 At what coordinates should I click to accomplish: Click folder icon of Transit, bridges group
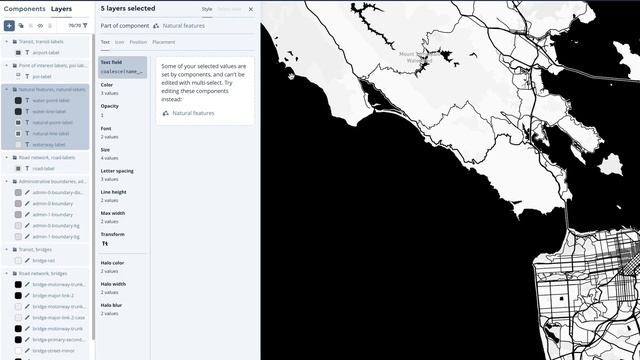tap(15, 249)
